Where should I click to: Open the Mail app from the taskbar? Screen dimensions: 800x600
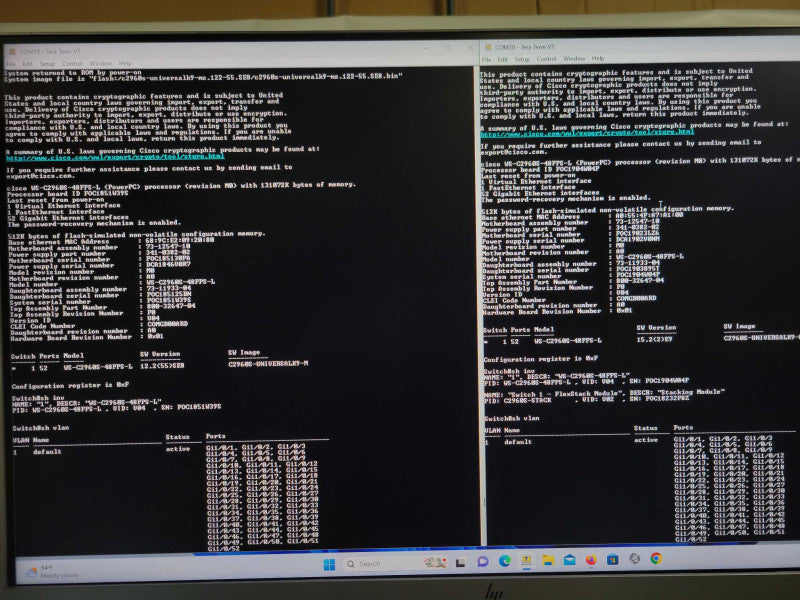(569, 560)
